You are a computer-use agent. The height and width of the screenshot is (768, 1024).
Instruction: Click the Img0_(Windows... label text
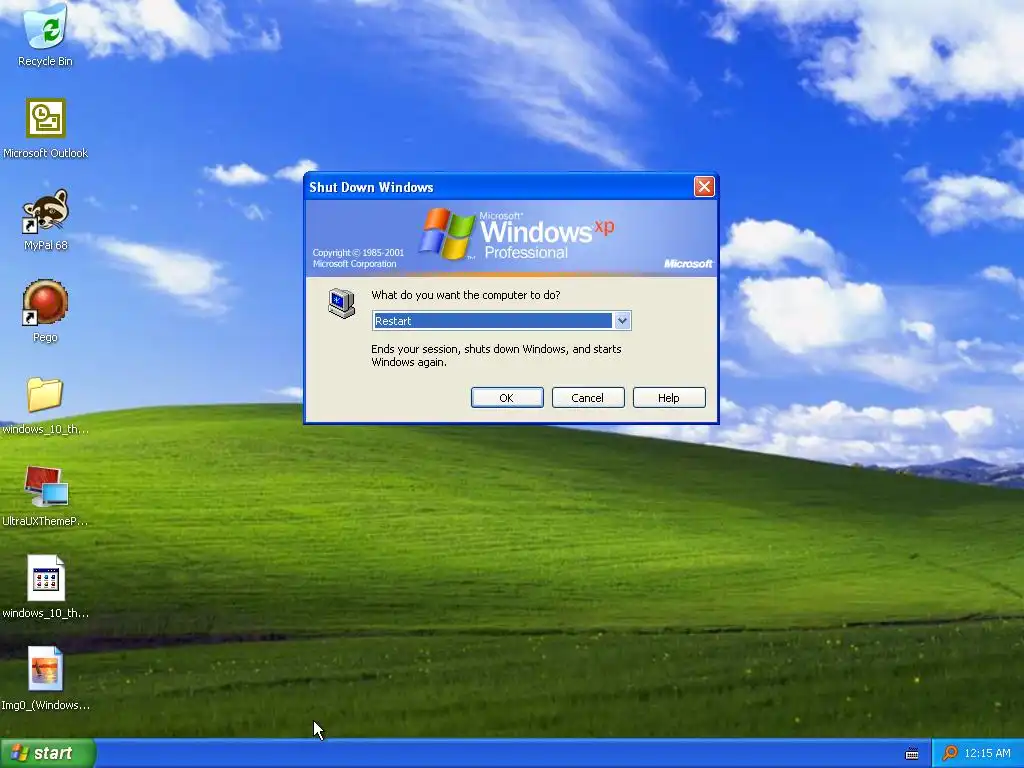[45, 705]
